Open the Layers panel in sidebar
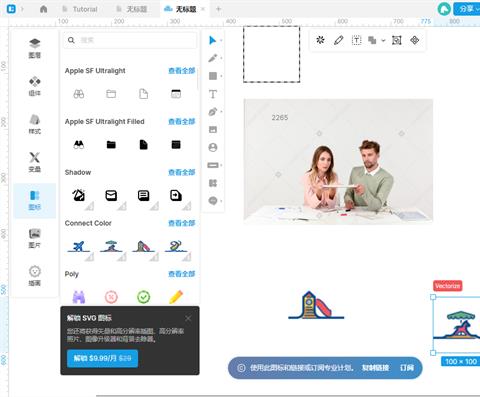The width and height of the screenshot is (480, 397). pos(35,49)
